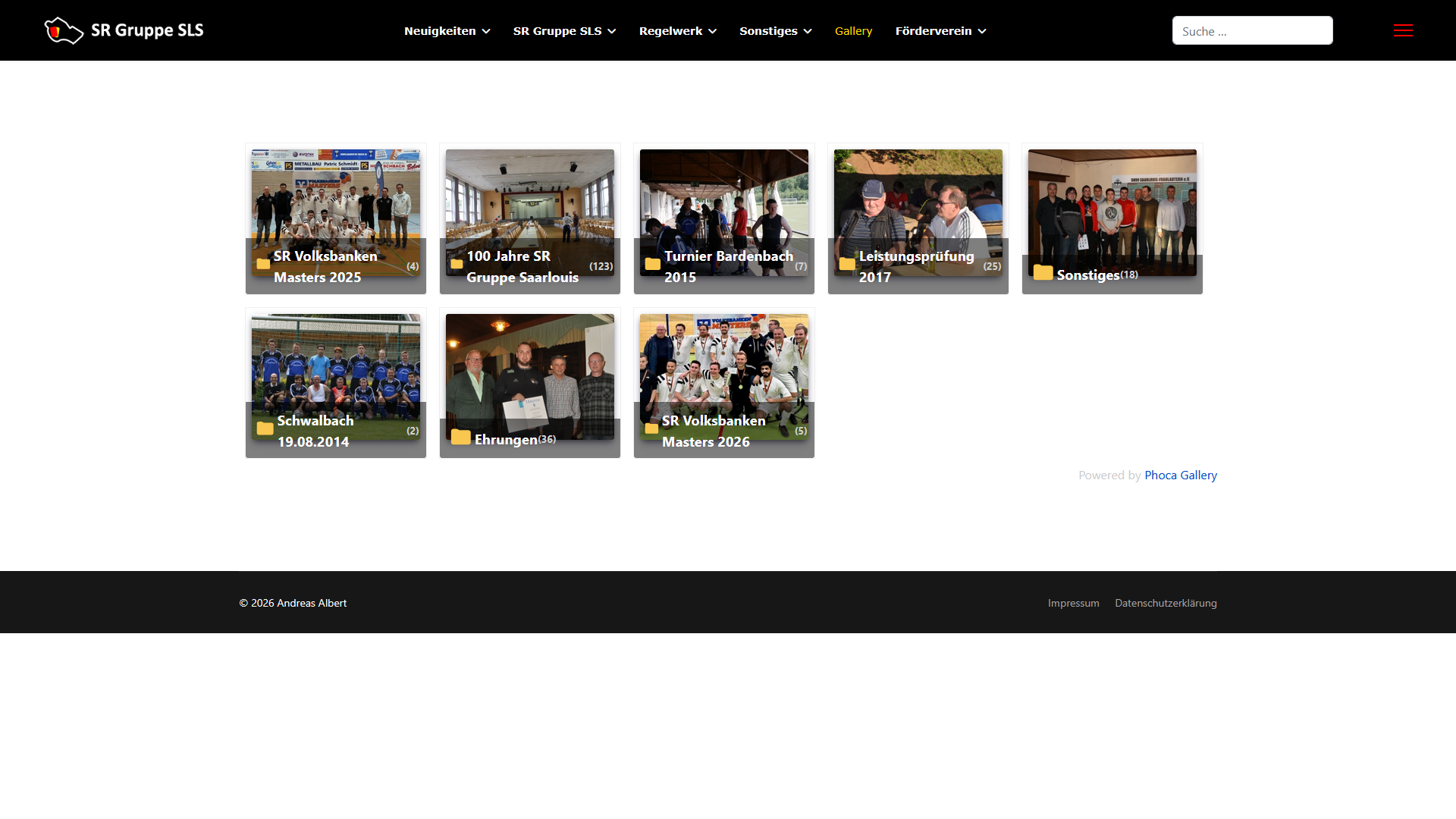Click folder icon for Turnier Bardenbach 2015

[x=652, y=264]
